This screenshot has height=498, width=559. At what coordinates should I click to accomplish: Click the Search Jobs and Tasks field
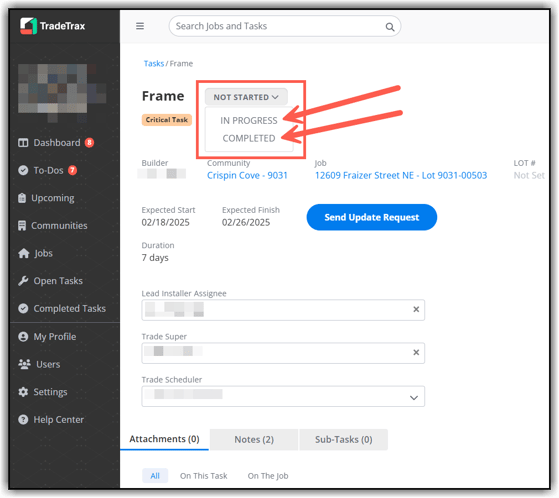(x=284, y=26)
